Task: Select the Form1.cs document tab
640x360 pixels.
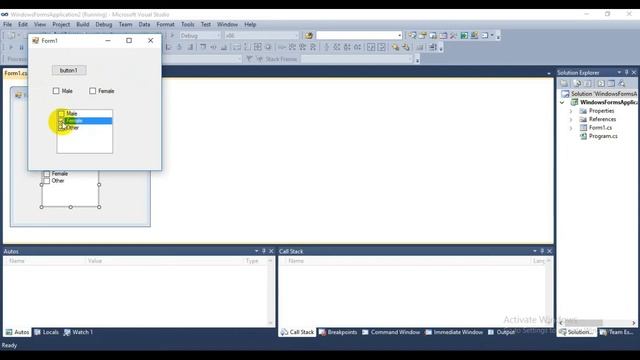Action: [16, 73]
